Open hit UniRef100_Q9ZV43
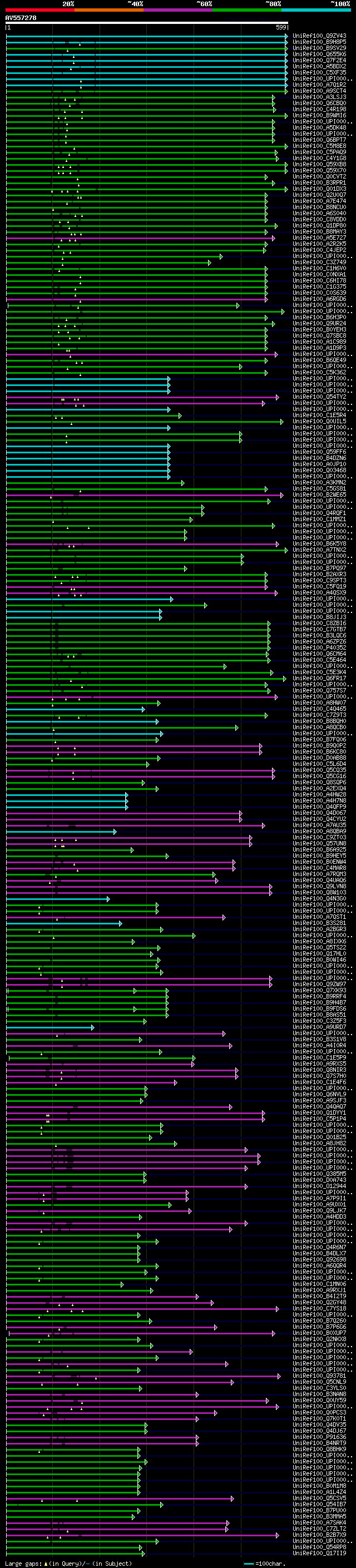 [x=319, y=36]
